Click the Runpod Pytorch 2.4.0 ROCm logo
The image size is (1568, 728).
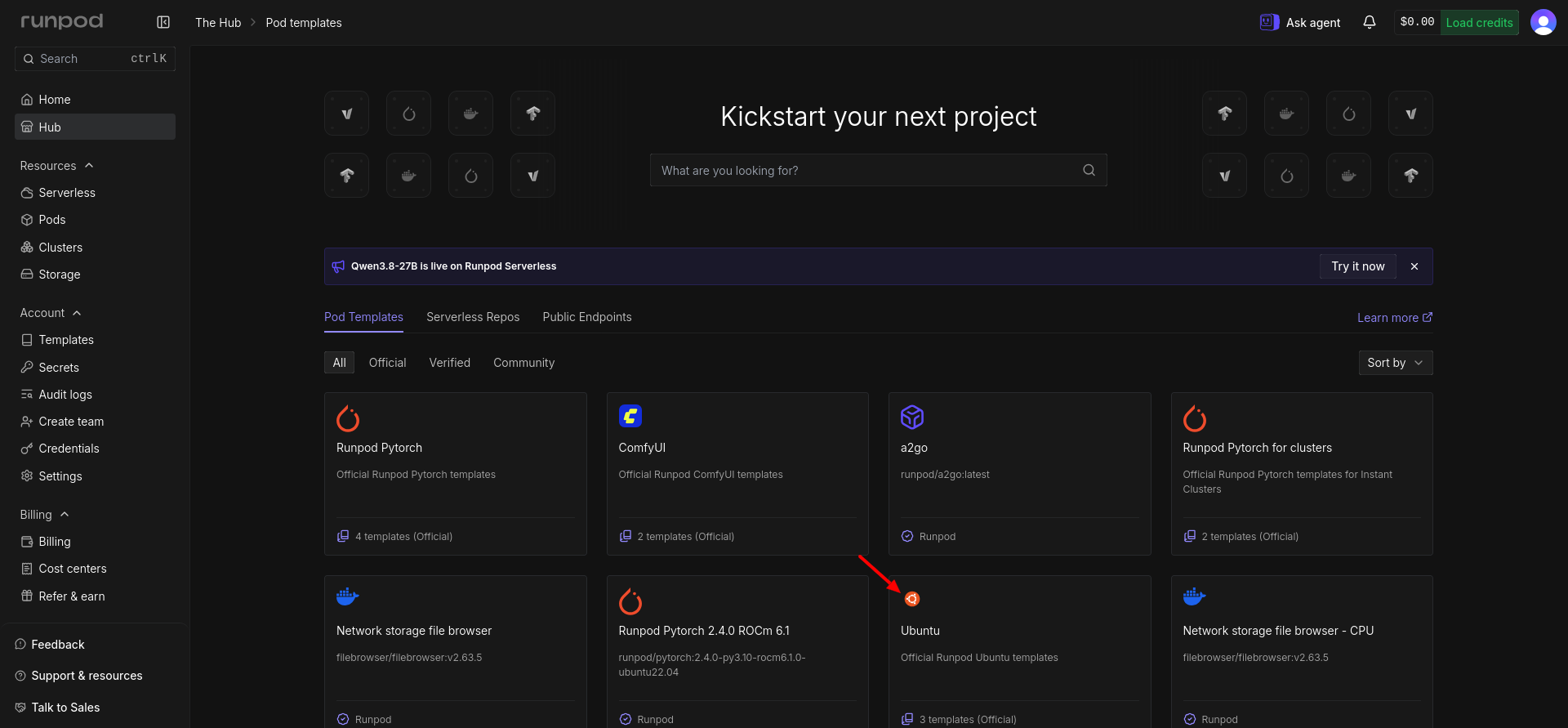[x=630, y=601]
